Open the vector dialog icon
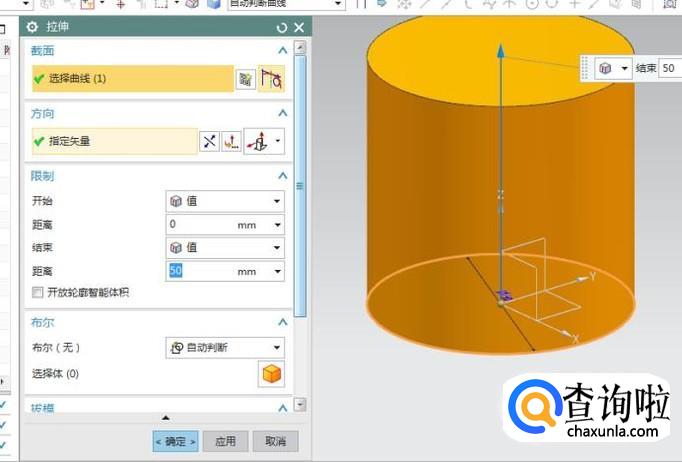The width and height of the screenshot is (682, 462). [x=231, y=142]
